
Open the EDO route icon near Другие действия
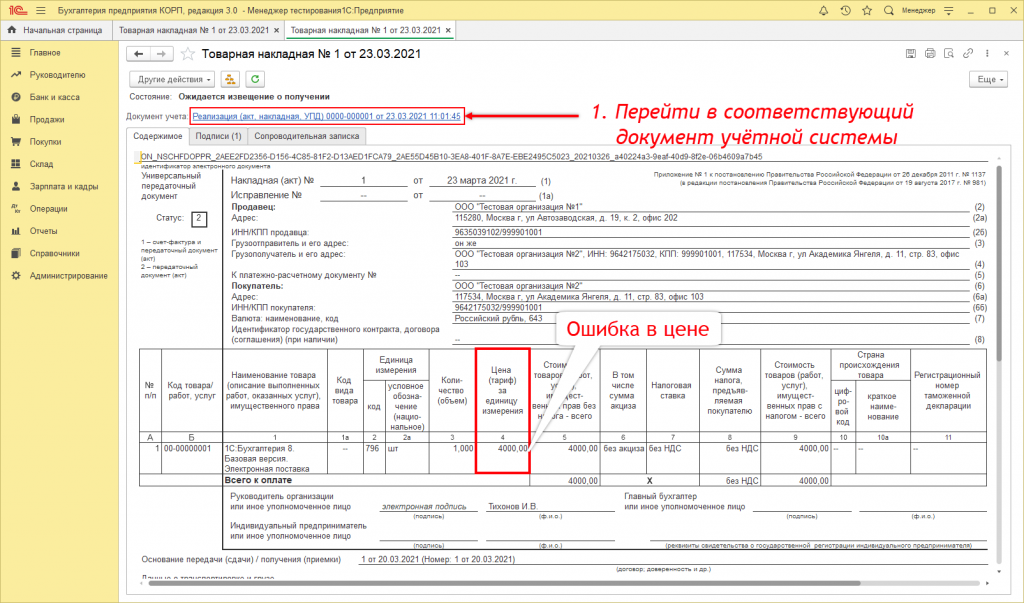point(229,79)
